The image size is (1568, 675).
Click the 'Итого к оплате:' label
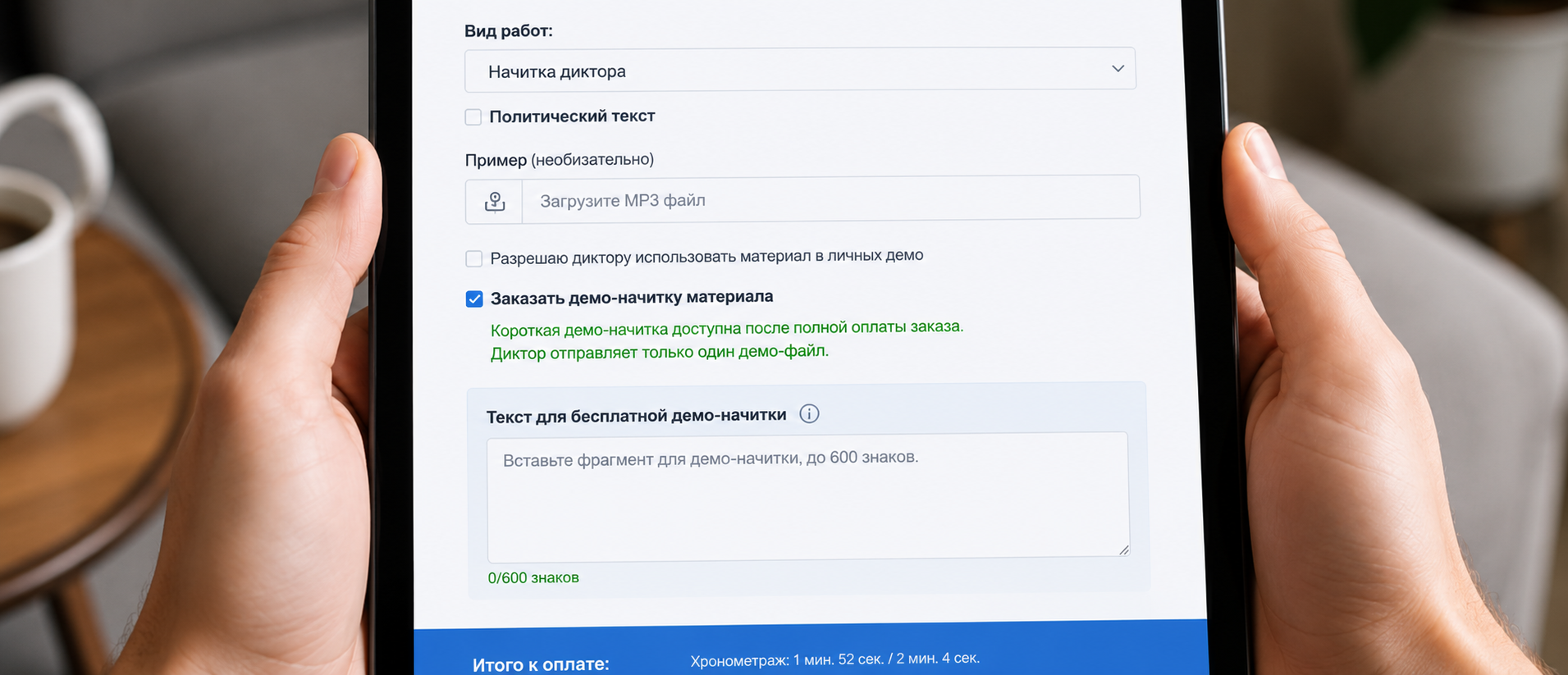pyautogui.click(x=541, y=664)
